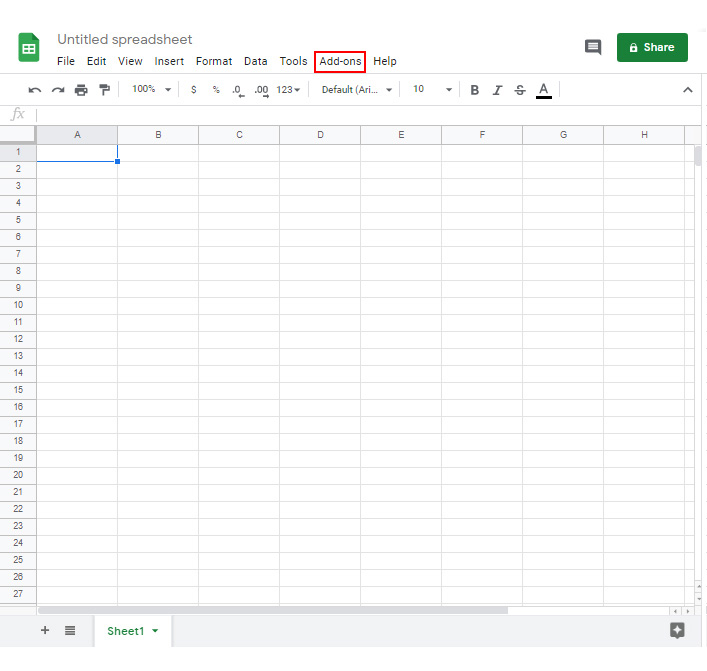Image resolution: width=707 pixels, height=671 pixels.
Task: Rename the Untitled spreadsheet title
Action: (125, 39)
